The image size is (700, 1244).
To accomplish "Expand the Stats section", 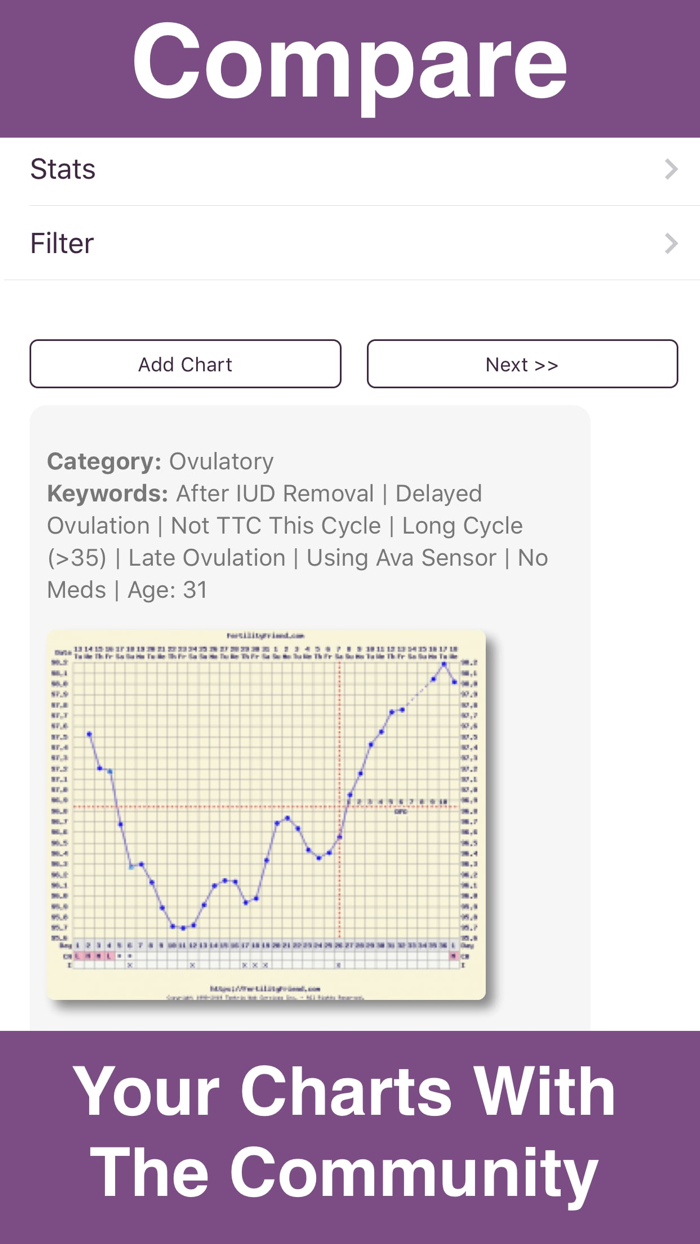I will point(62,168).
